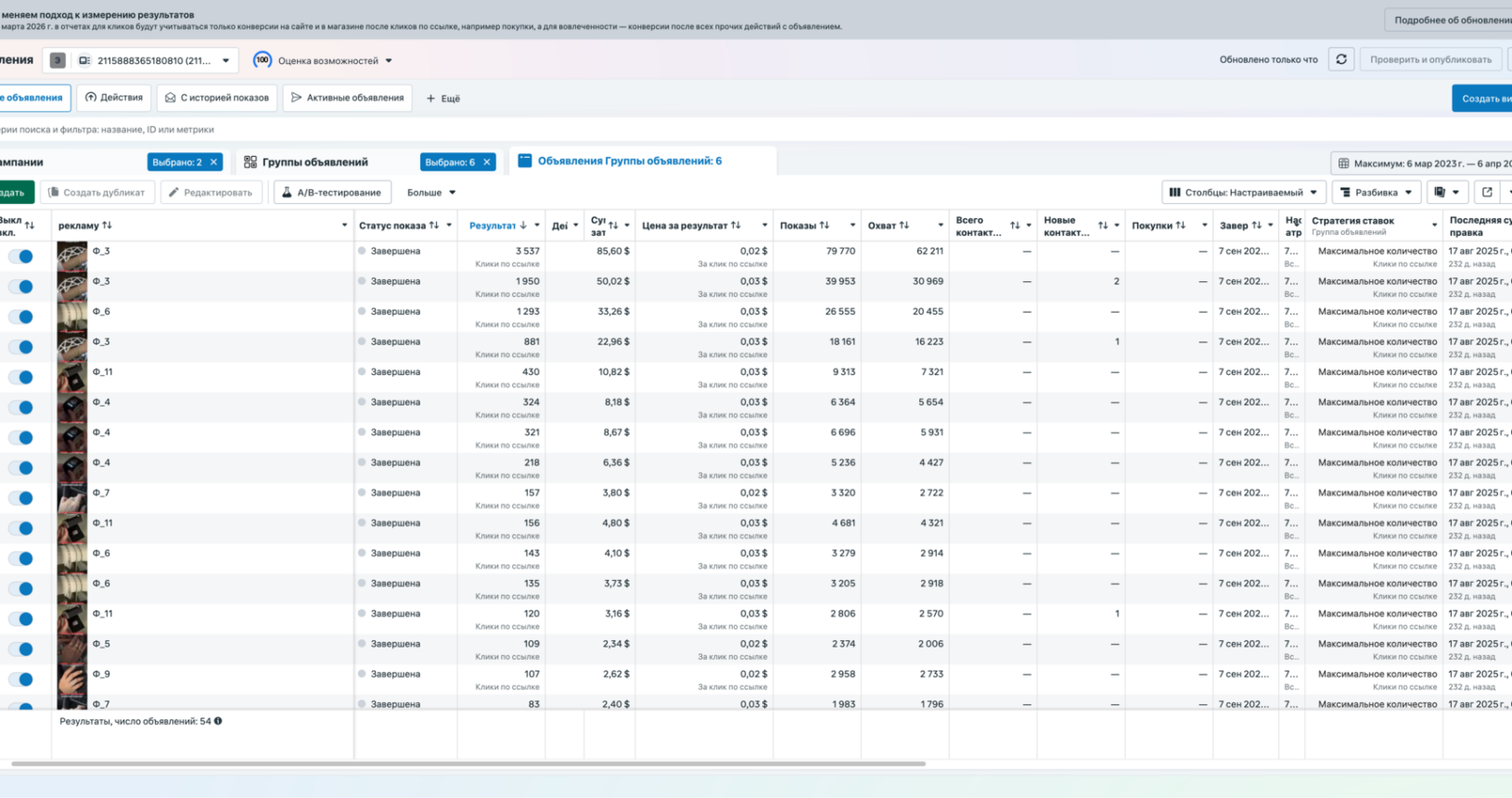This screenshot has width=1512, height=798.
Task: Click the horizontal scrollbar below the table
Action: 468,764
